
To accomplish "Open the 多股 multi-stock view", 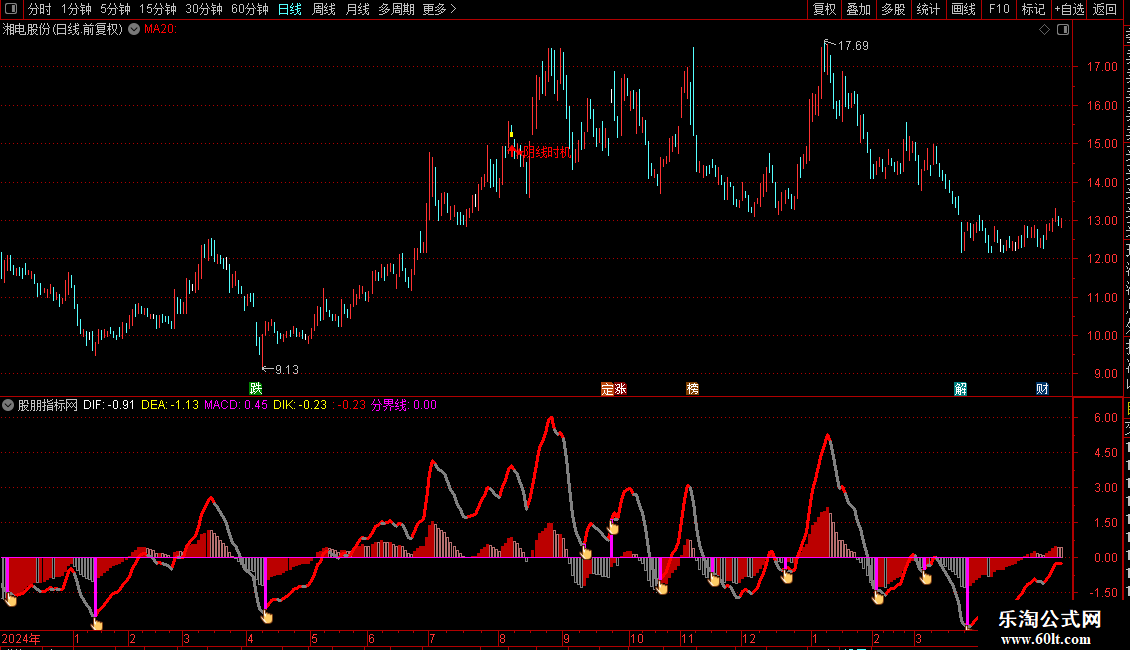I will coord(893,9).
